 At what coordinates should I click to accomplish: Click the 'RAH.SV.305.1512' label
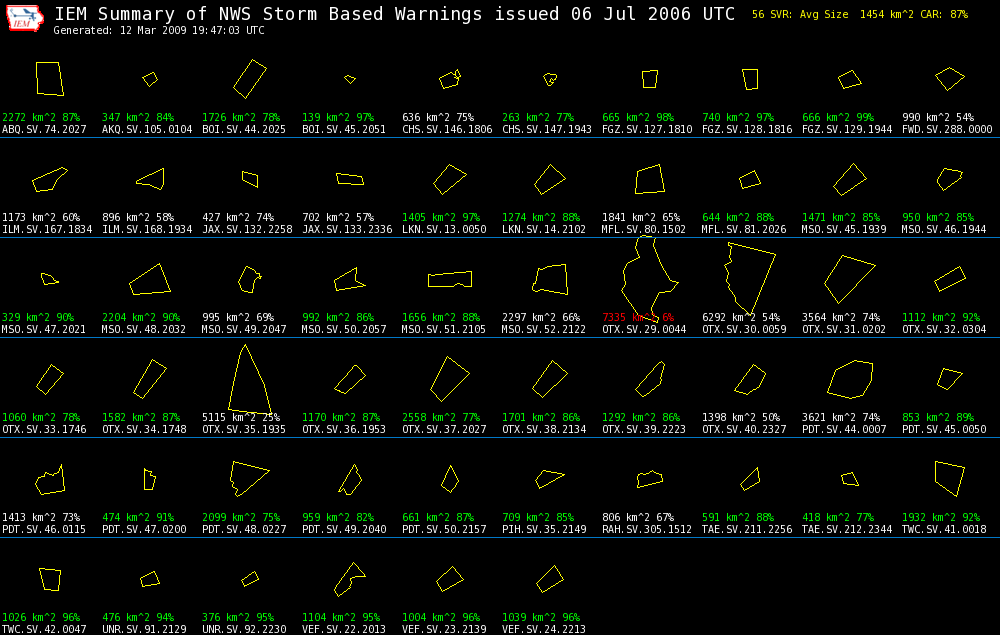tap(647, 530)
